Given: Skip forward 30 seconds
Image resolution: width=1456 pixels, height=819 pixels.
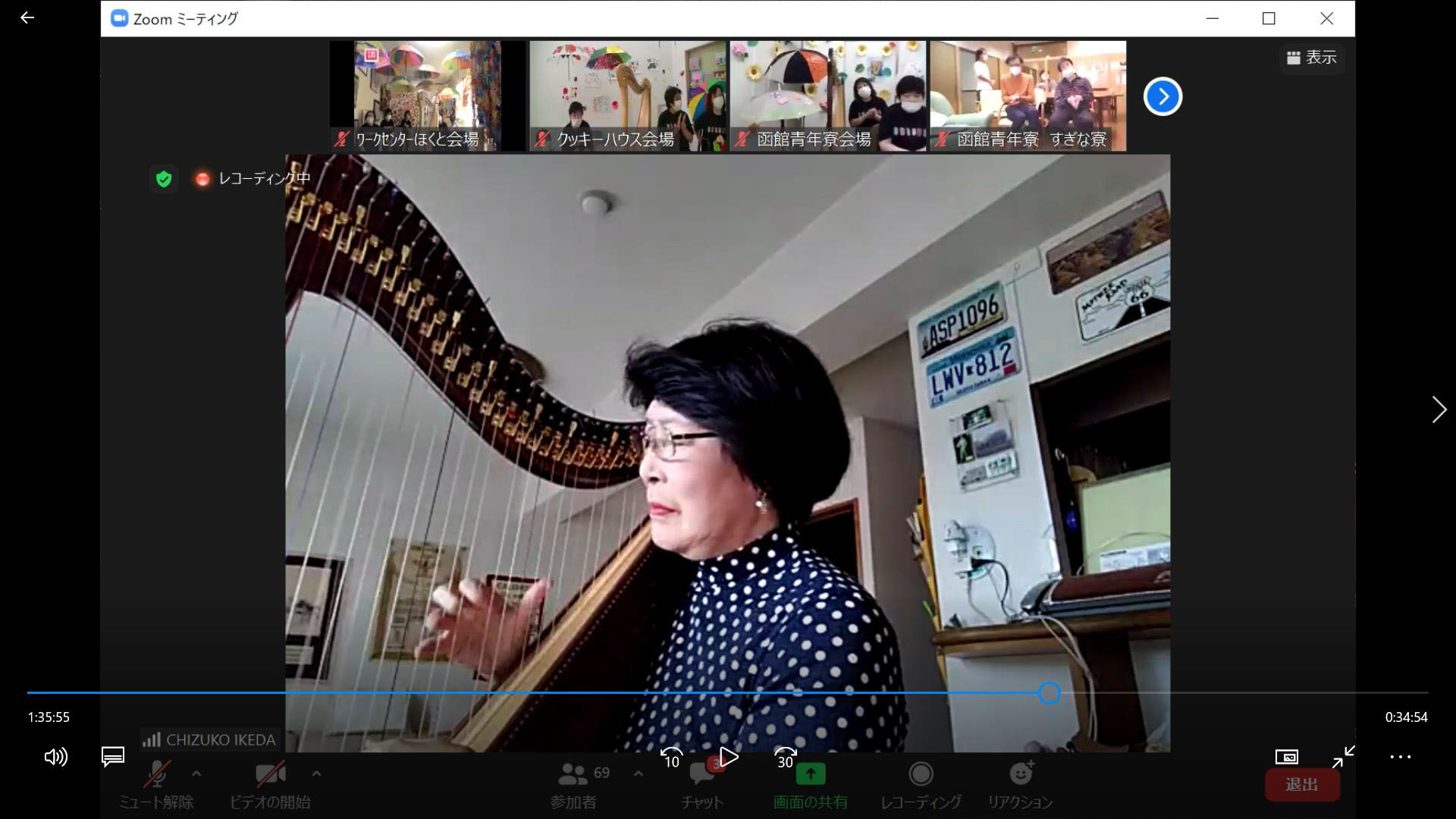Looking at the screenshot, I should (x=785, y=757).
